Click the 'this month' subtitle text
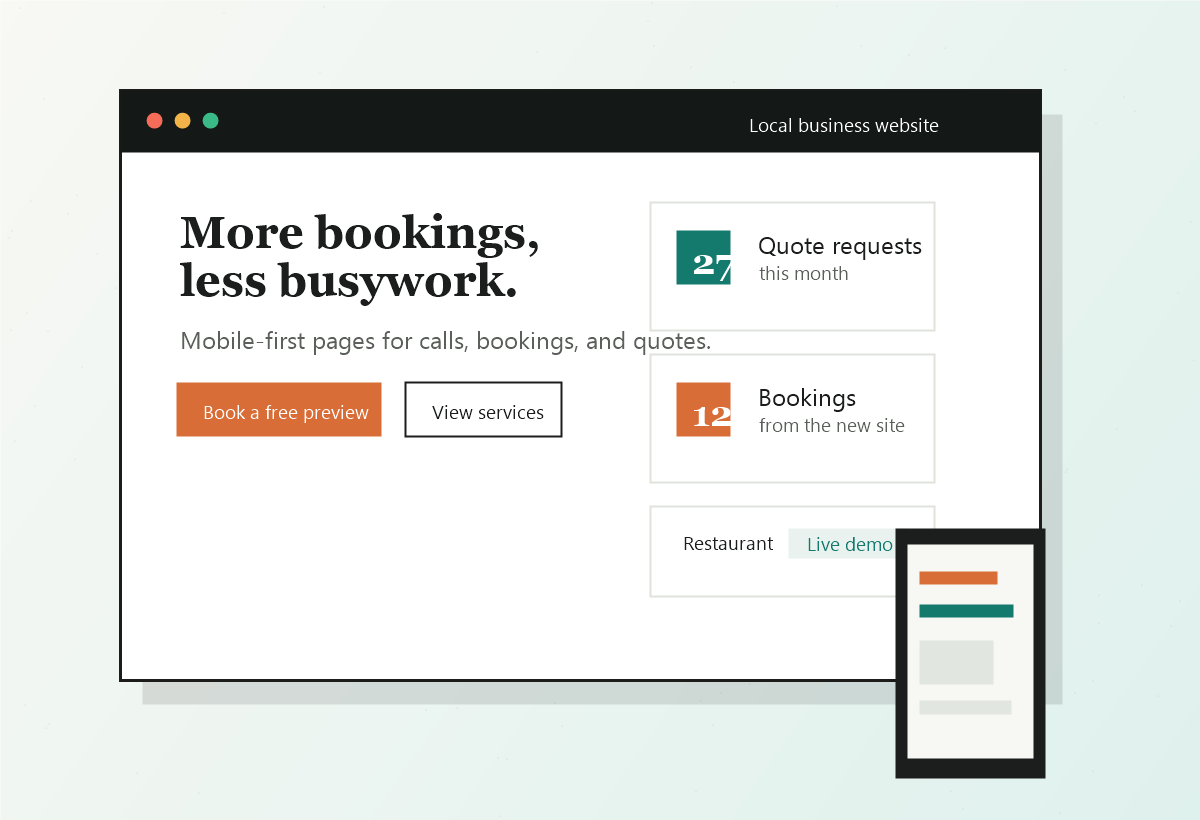The height and width of the screenshot is (820, 1200). [803, 274]
